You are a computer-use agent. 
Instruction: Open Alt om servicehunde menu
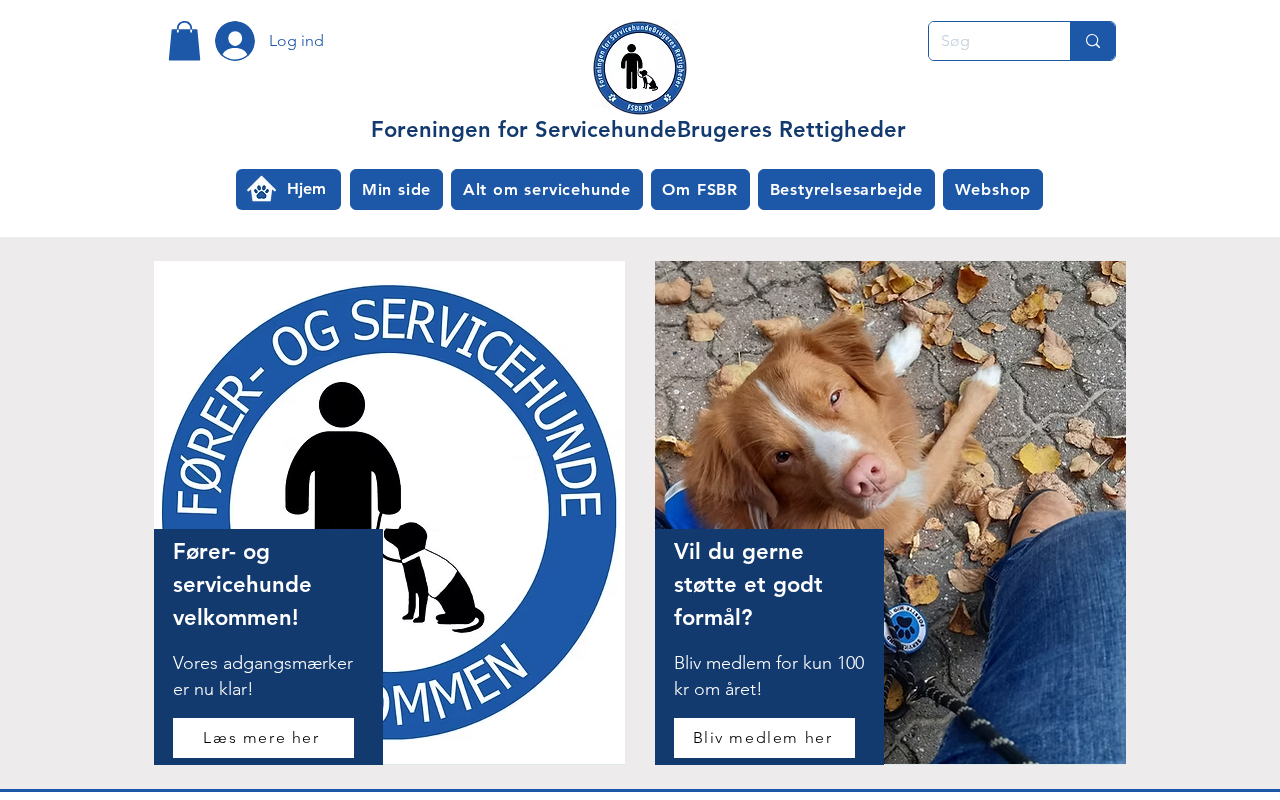(x=547, y=190)
